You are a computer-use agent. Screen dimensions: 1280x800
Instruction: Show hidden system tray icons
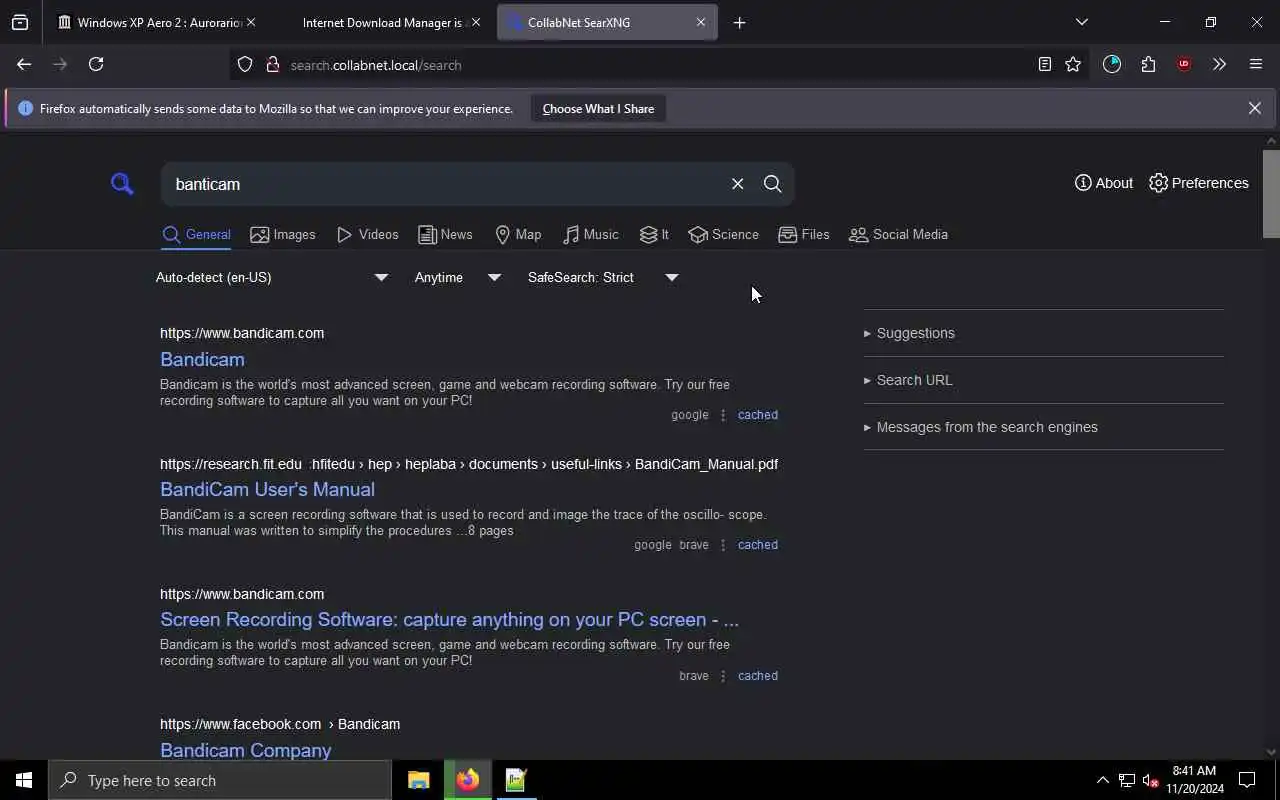[x=1102, y=780]
